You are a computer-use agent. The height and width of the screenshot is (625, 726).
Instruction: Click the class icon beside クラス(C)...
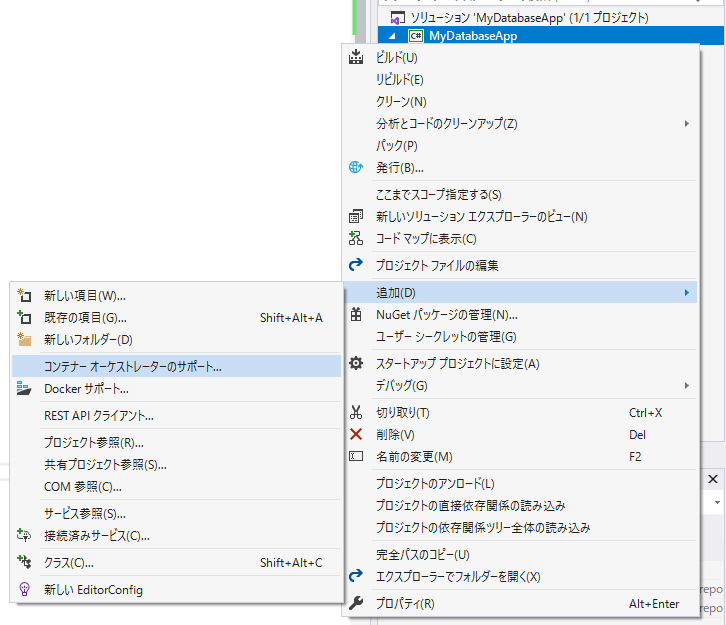click(24, 562)
